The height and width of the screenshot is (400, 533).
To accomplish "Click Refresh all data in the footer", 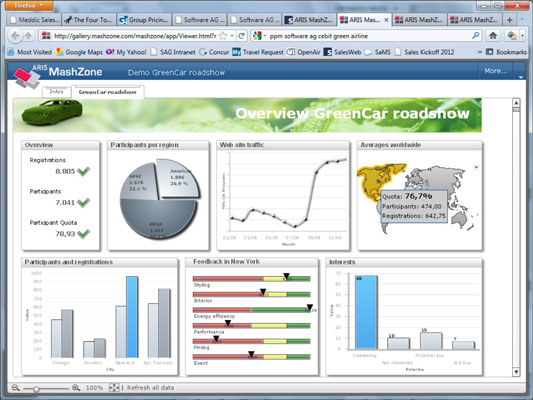I will coord(150,387).
